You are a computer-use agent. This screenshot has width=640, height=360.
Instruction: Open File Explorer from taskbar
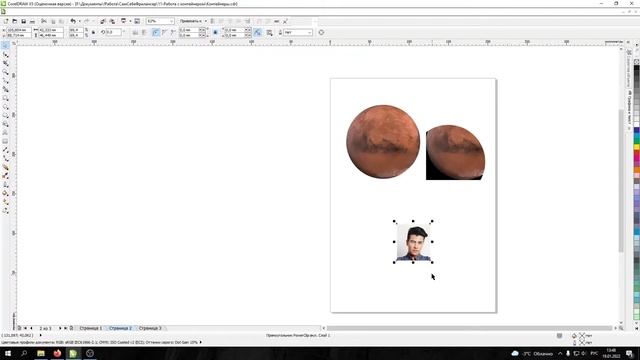point(41,353)
